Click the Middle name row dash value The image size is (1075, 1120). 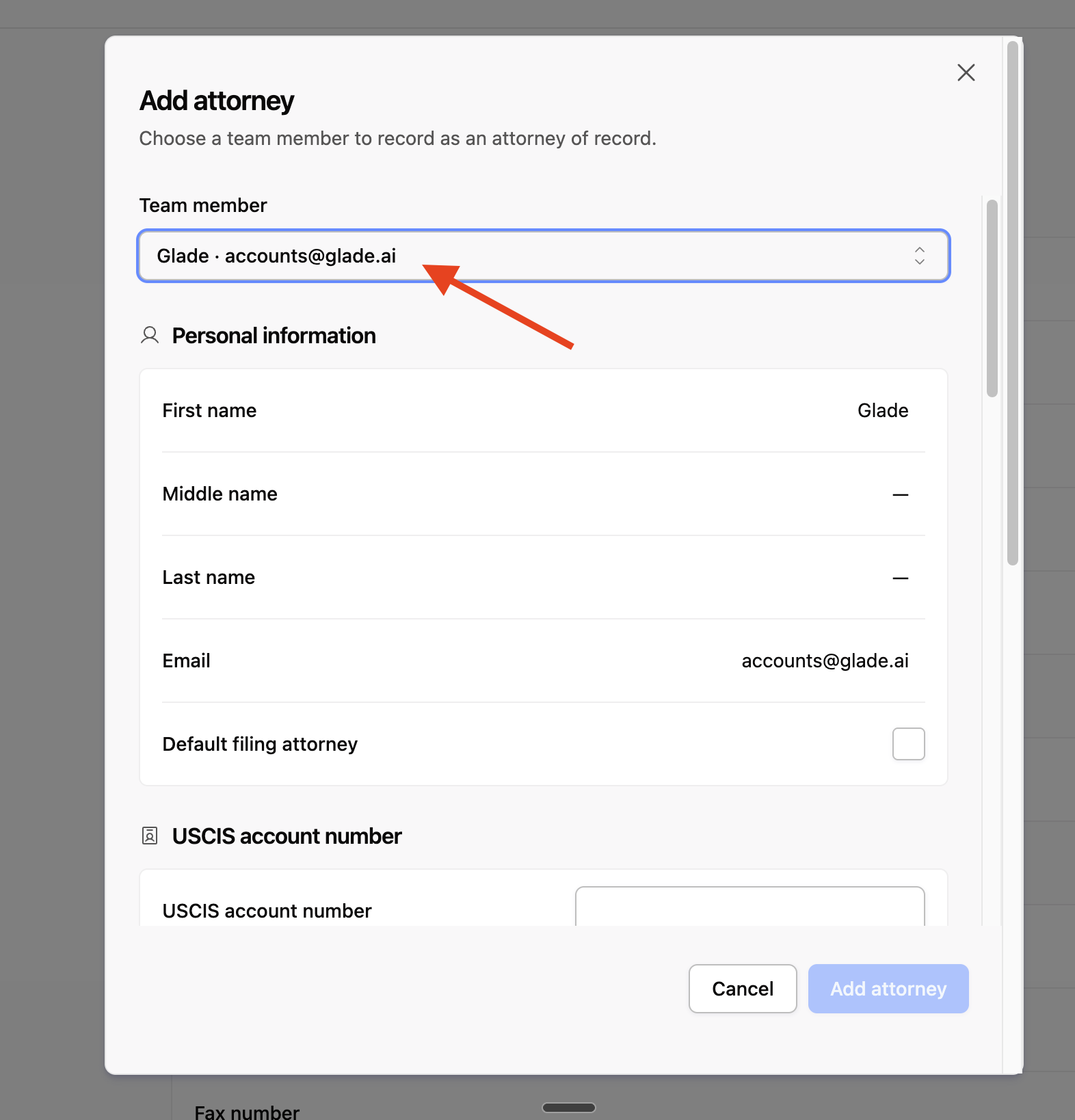click(901, 494)
